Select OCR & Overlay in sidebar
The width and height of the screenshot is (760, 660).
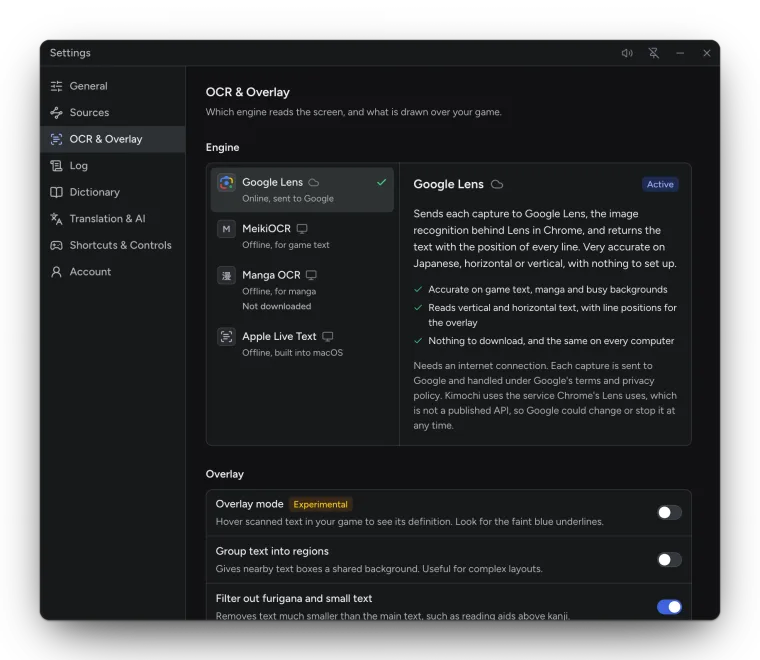pyautogui.click(x=113, y=140)
